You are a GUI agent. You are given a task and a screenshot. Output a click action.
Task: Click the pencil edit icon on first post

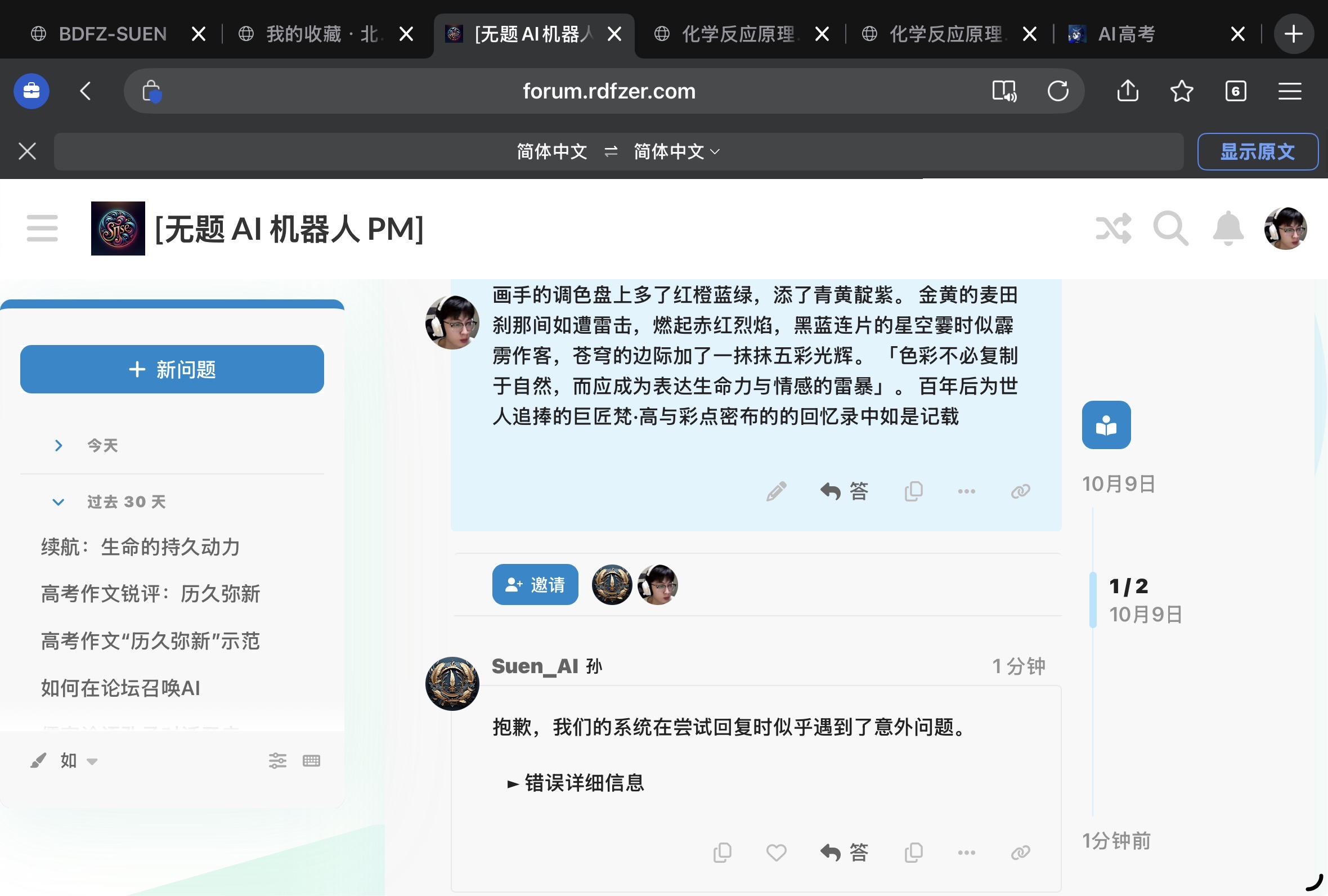tap(775, 491)
